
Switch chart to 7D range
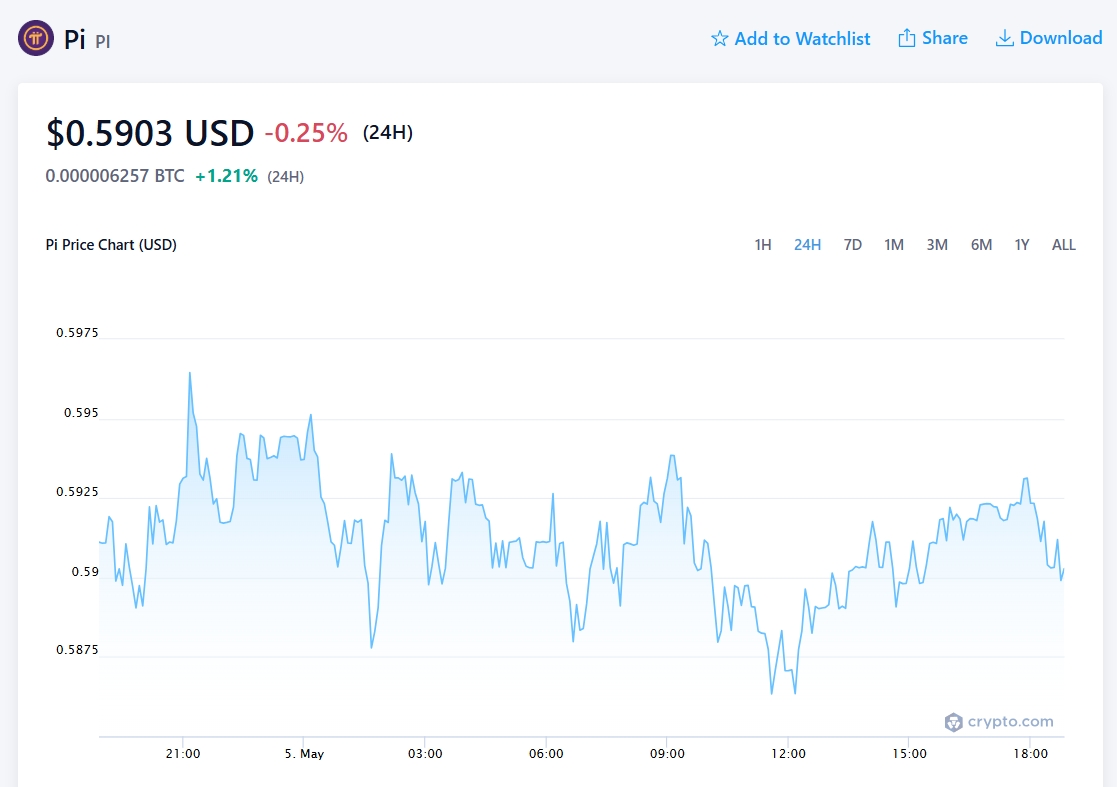pyautogui.click(x=852, y=245)
